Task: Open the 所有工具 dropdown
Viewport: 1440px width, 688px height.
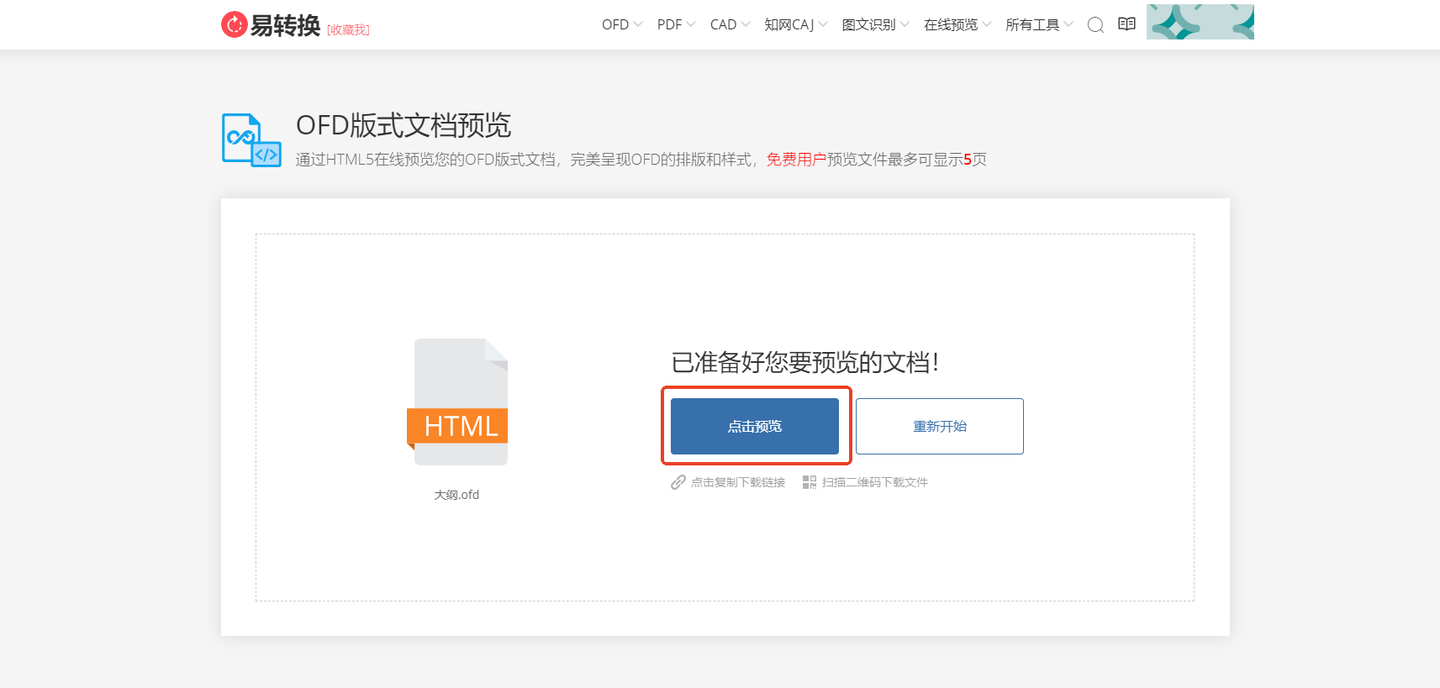Action: click(1032, 24)
